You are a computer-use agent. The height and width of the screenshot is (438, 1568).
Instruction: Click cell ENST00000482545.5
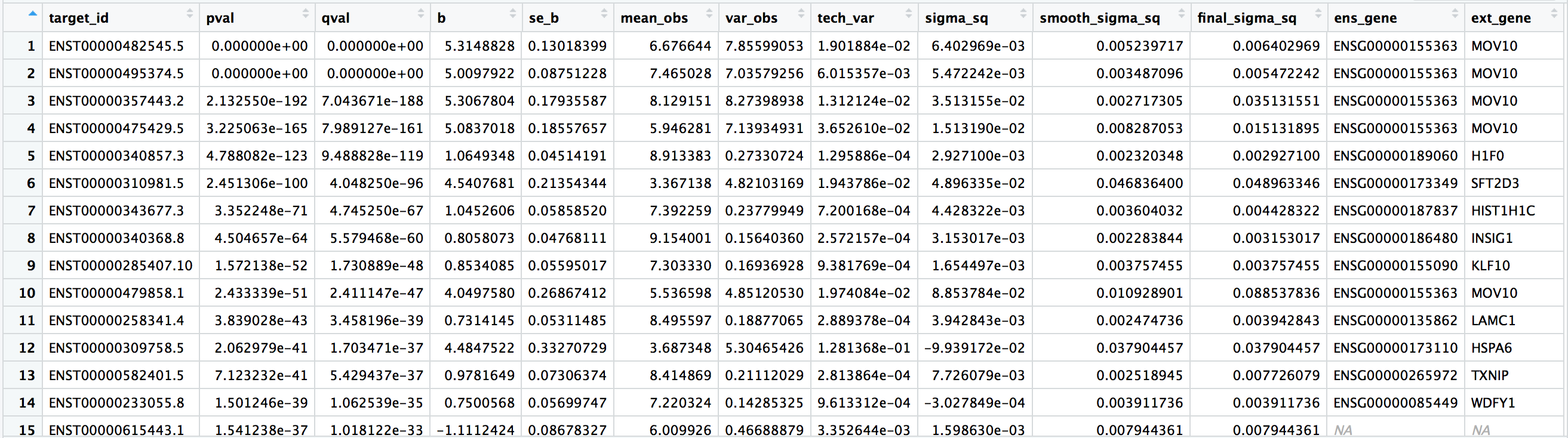[116, 45]
